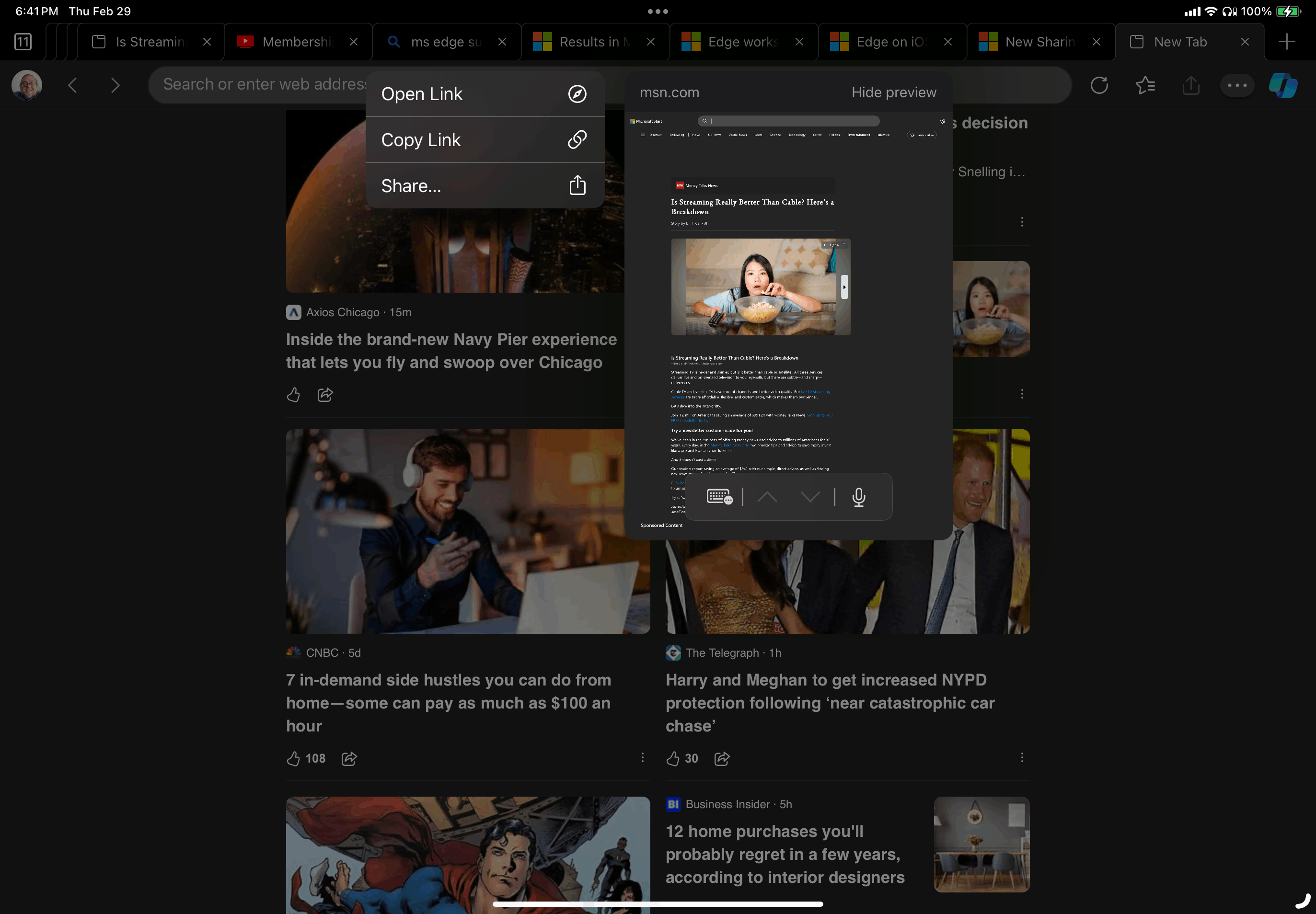Open the 12 home purchases article headline
This screenshot has width=1316, height=914.
(x=785, y=854)
